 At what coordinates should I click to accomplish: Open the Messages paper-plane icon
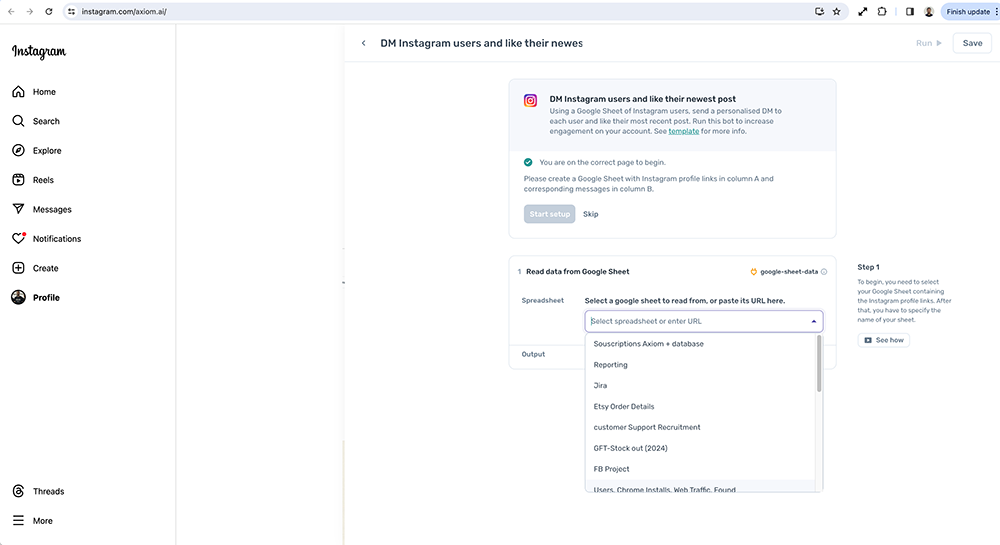click(x=18, y=209)
